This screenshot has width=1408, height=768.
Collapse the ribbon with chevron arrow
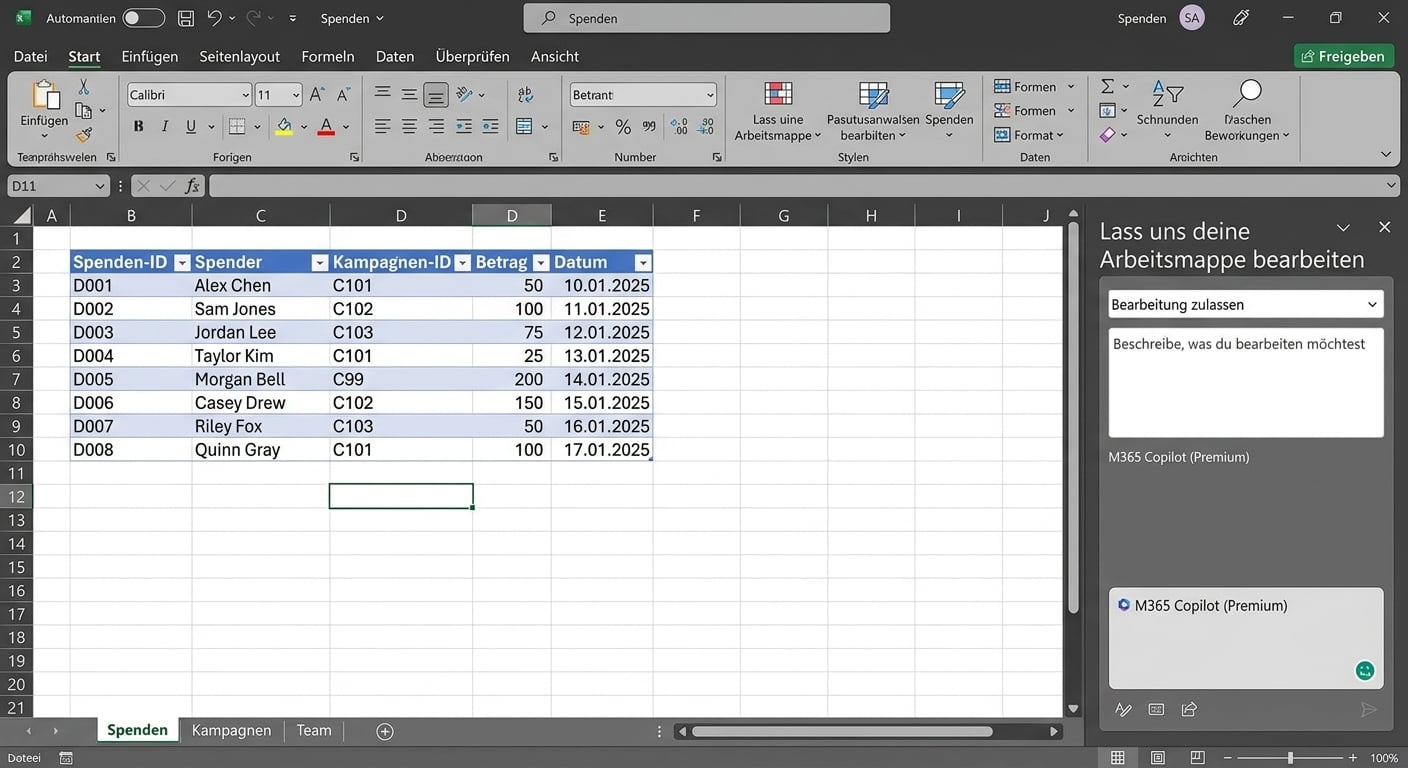pyautogui.click(x=1386, y=154)
